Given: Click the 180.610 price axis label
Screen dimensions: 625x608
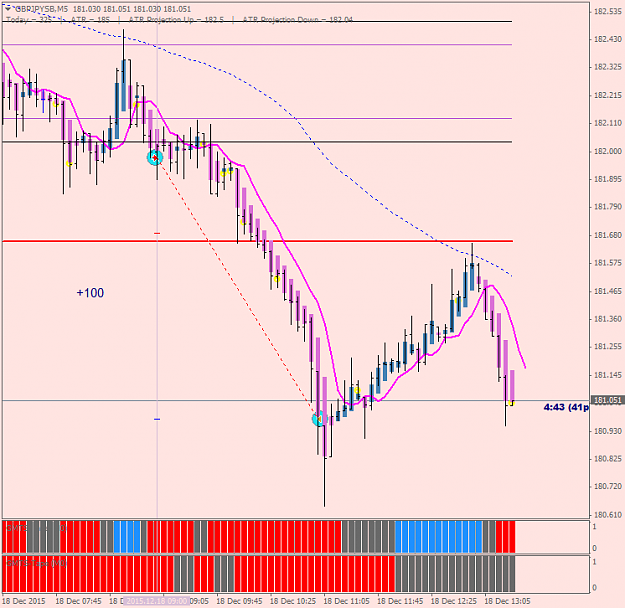Looking at the screenshot, I should click(608, 515).
